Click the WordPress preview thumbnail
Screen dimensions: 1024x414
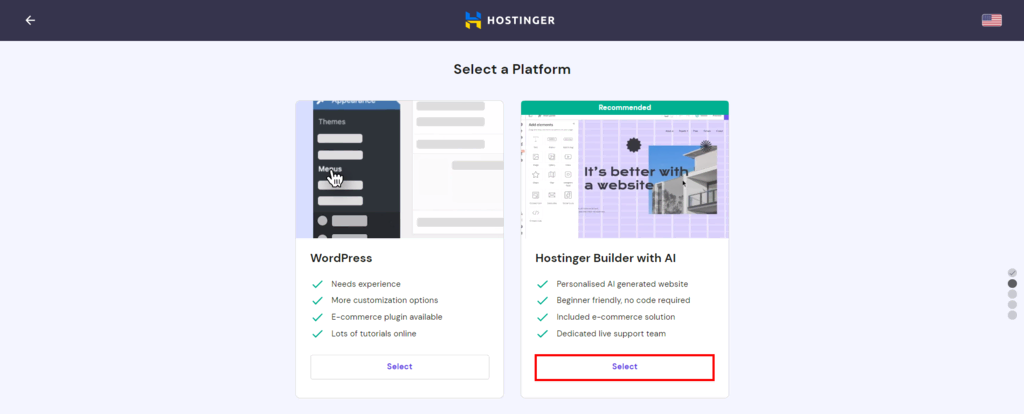click(x=400, y=169)
